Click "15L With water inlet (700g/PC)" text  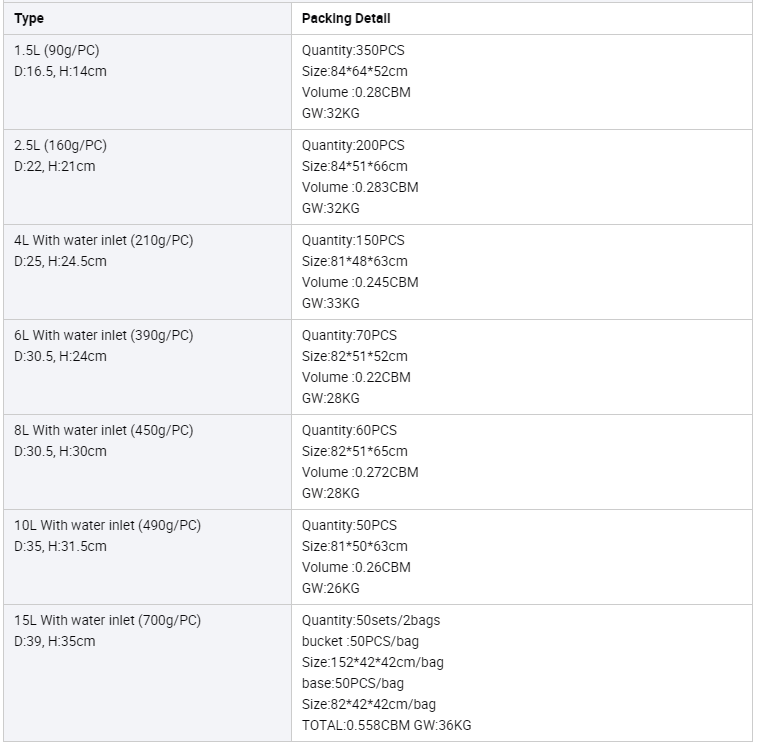107,620
